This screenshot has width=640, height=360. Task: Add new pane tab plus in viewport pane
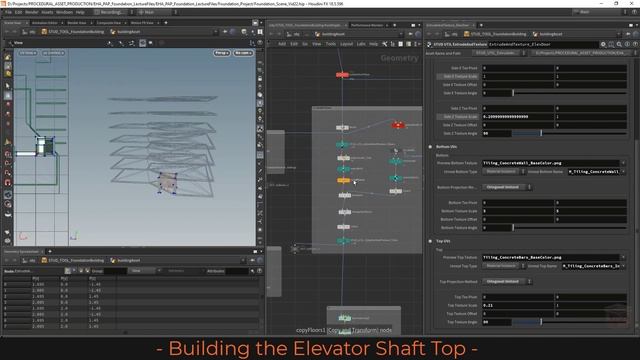[x=166, y=23]
